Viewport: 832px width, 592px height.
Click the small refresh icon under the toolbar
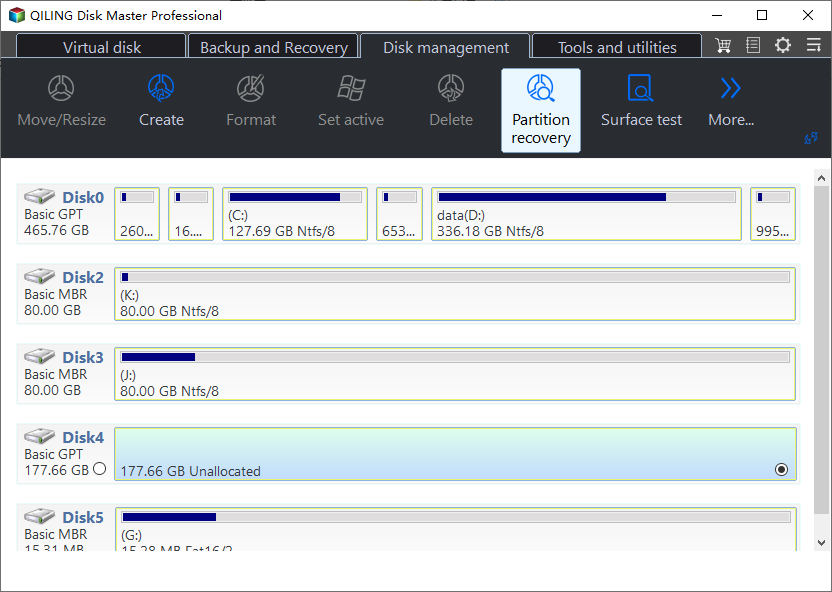point(811,138)
